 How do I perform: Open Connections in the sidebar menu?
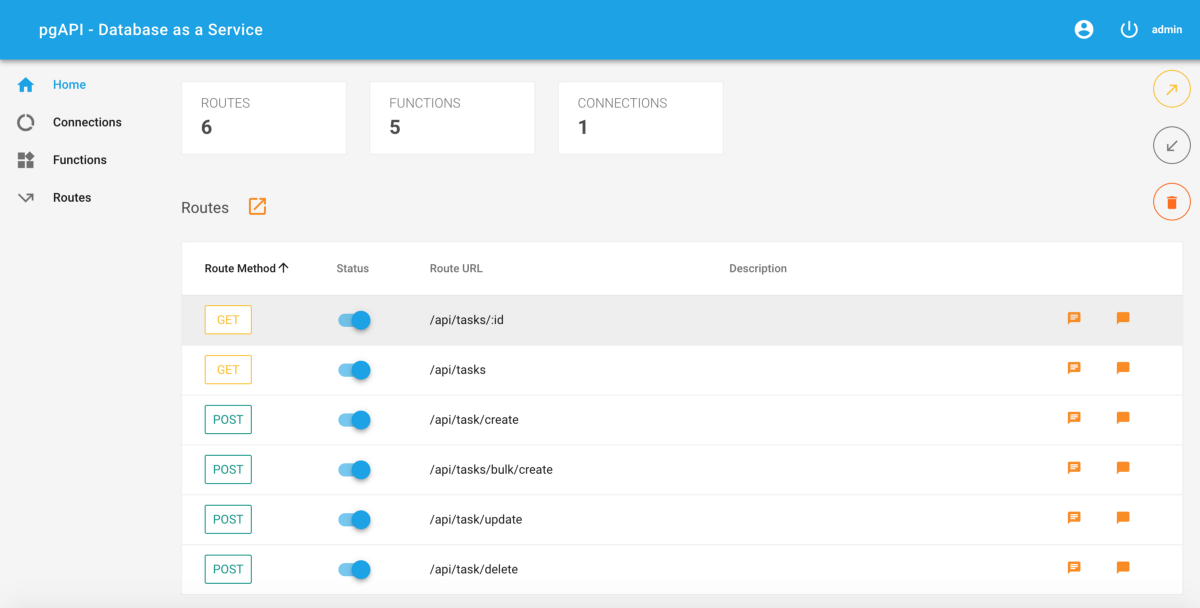pyautogui.click(x=87, y=122)
